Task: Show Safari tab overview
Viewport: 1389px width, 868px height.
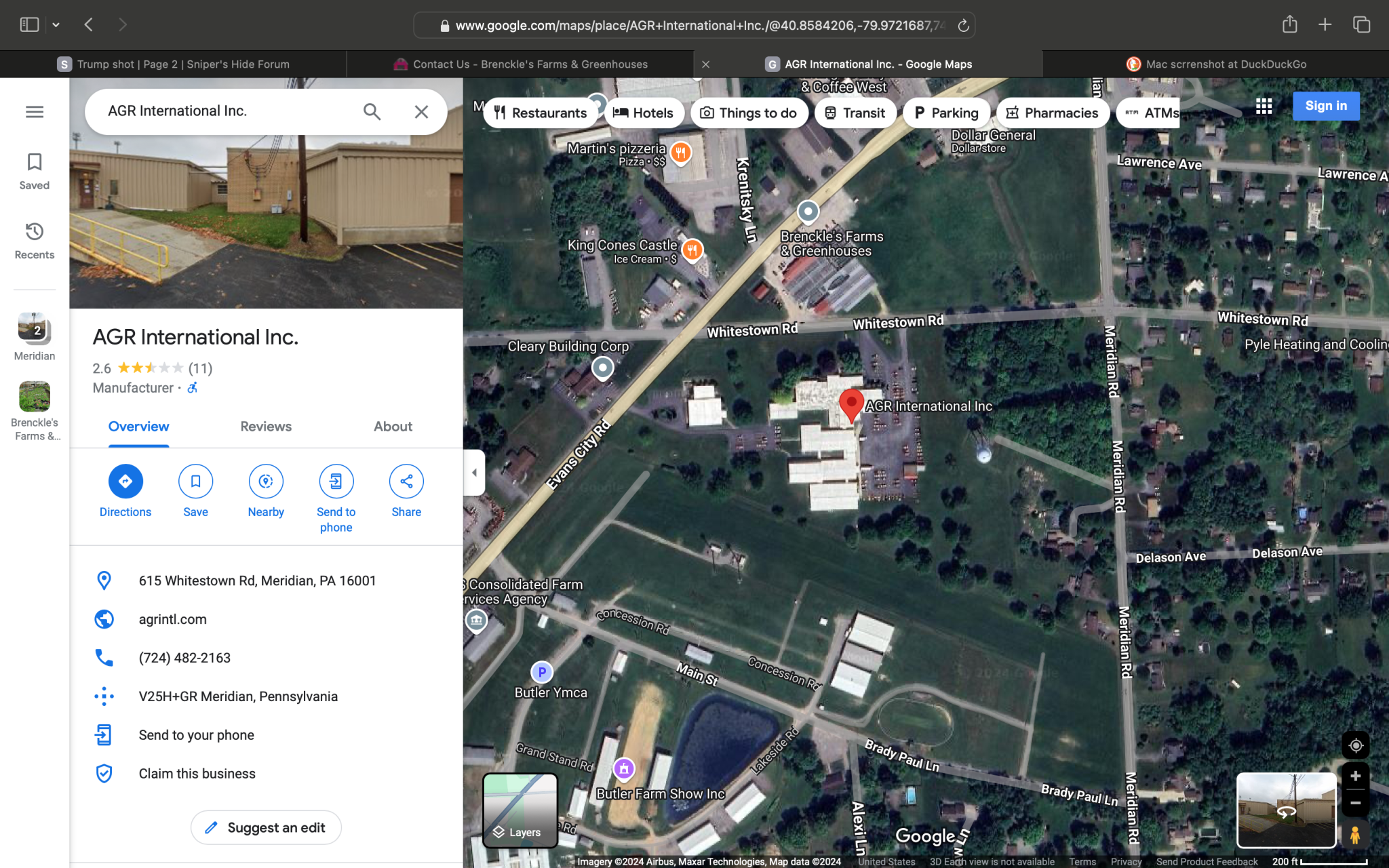Action: tap(1361, 24)
